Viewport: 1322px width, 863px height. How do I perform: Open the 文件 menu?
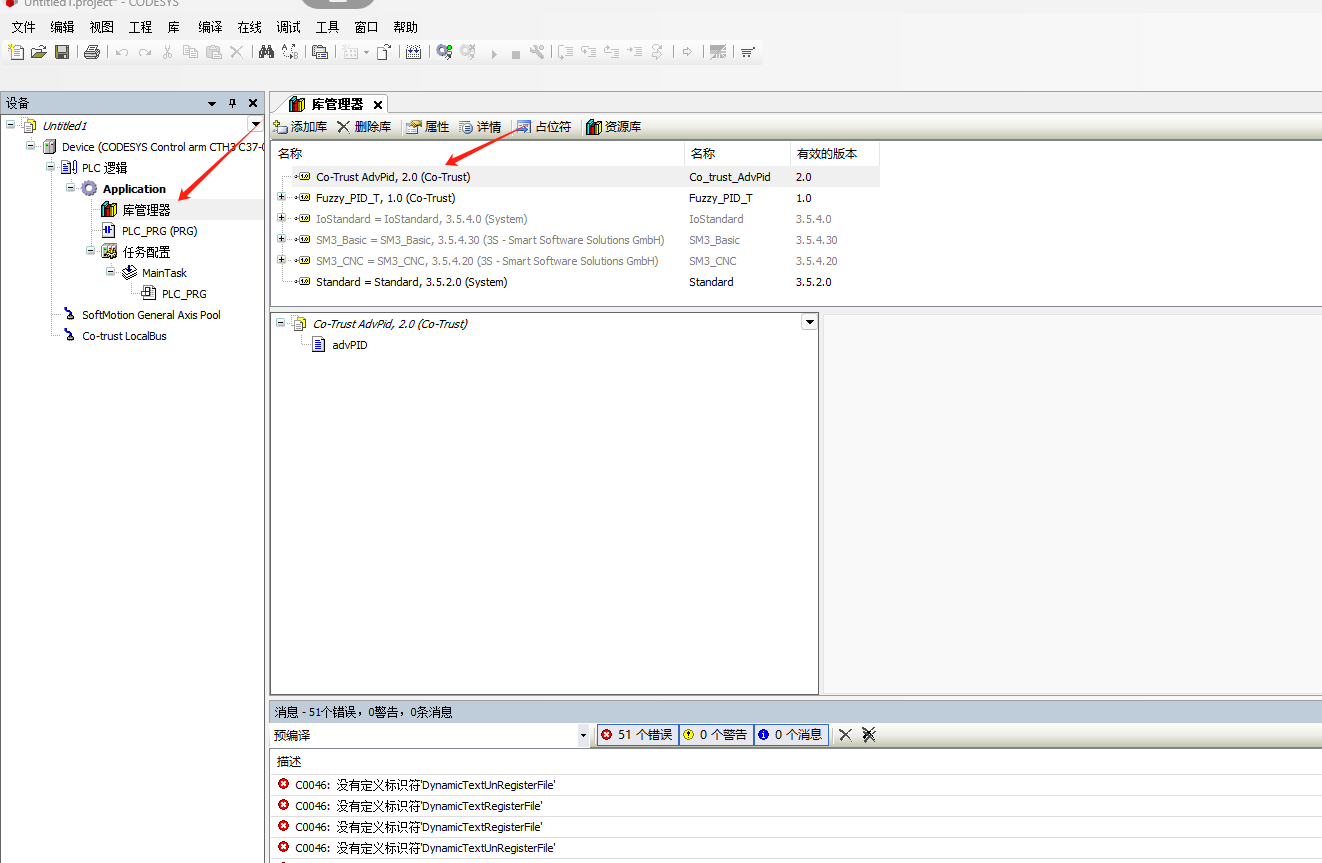pos(23,27)
